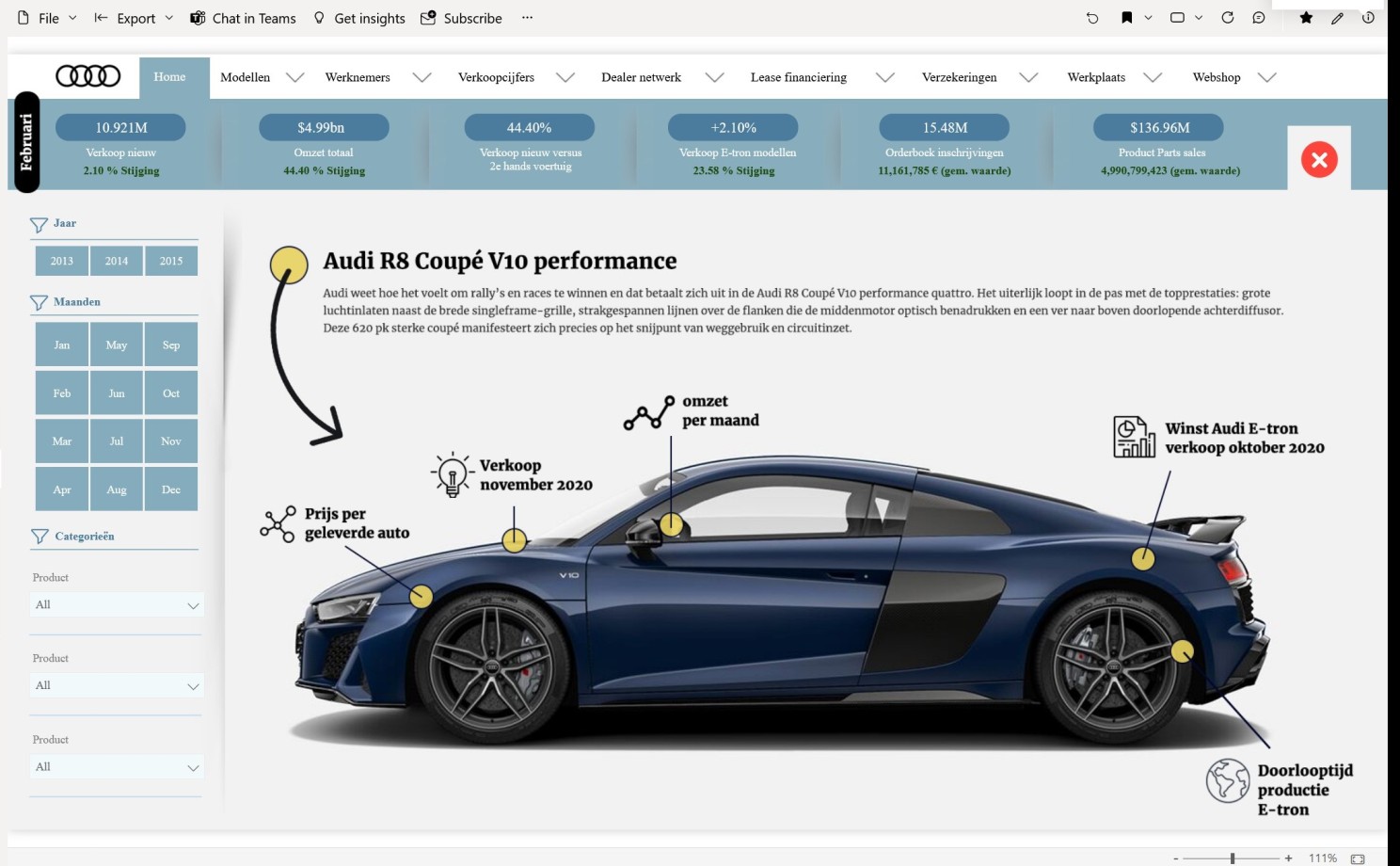Click the zoom out minus button

coord(1176,858)
